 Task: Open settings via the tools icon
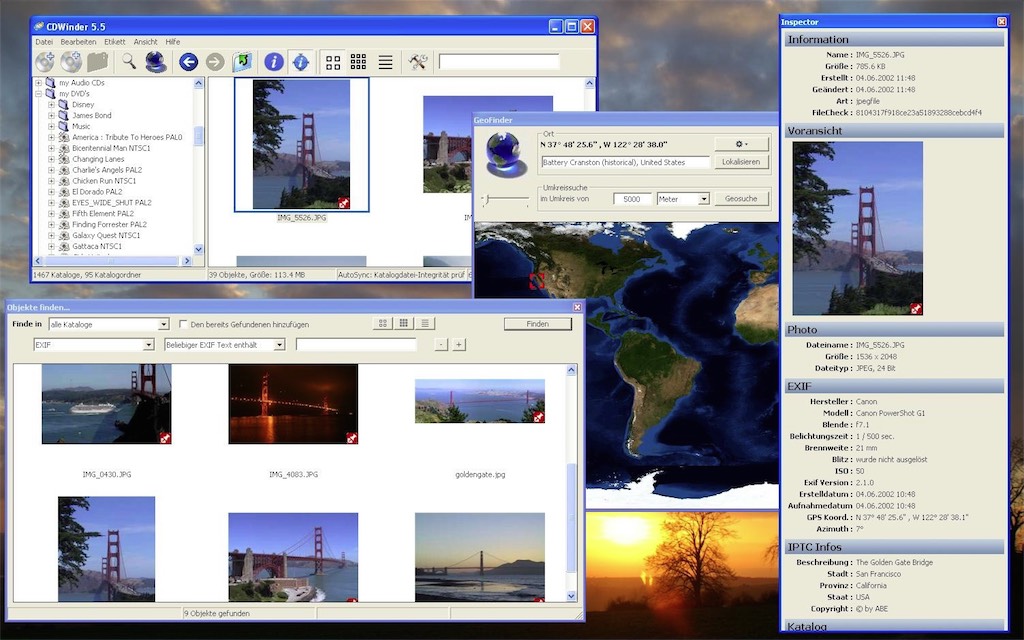pos(418,62)
